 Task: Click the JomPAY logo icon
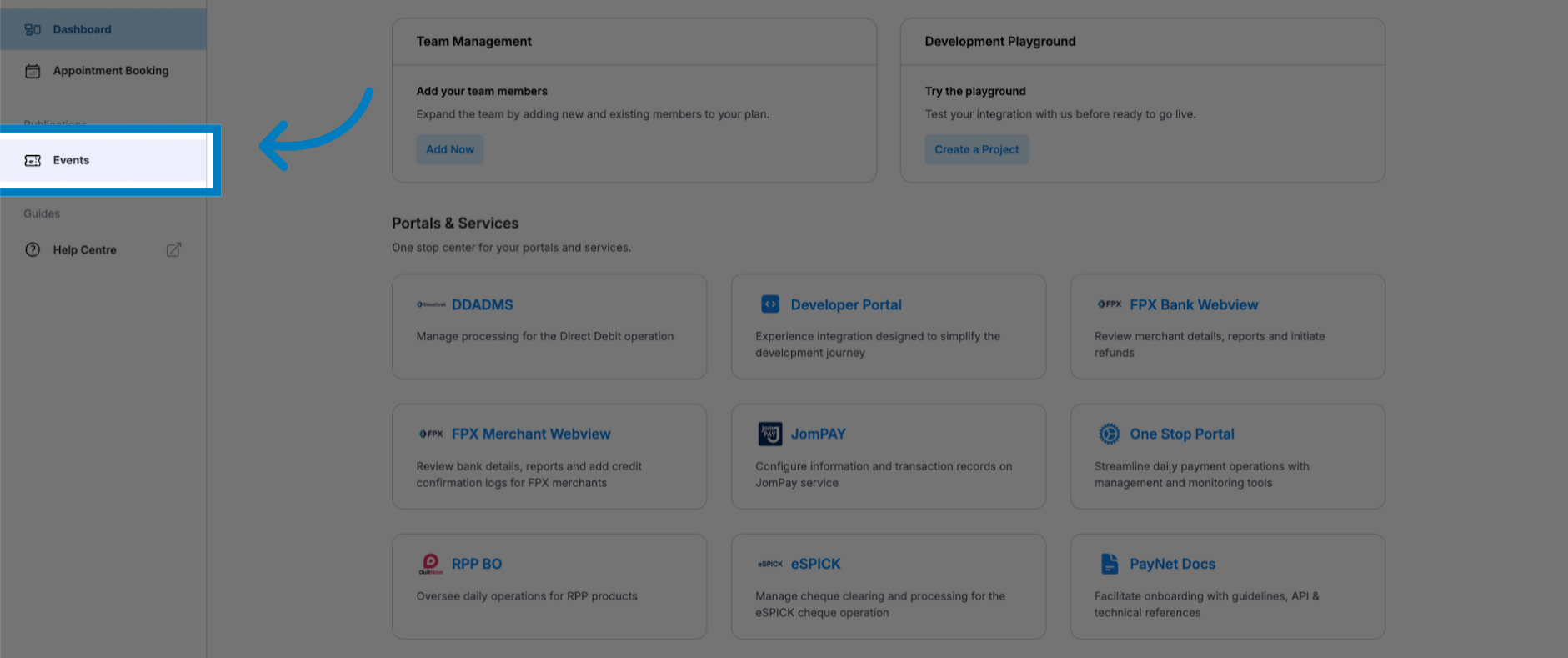pyautogui.click(x=770, y=434)
